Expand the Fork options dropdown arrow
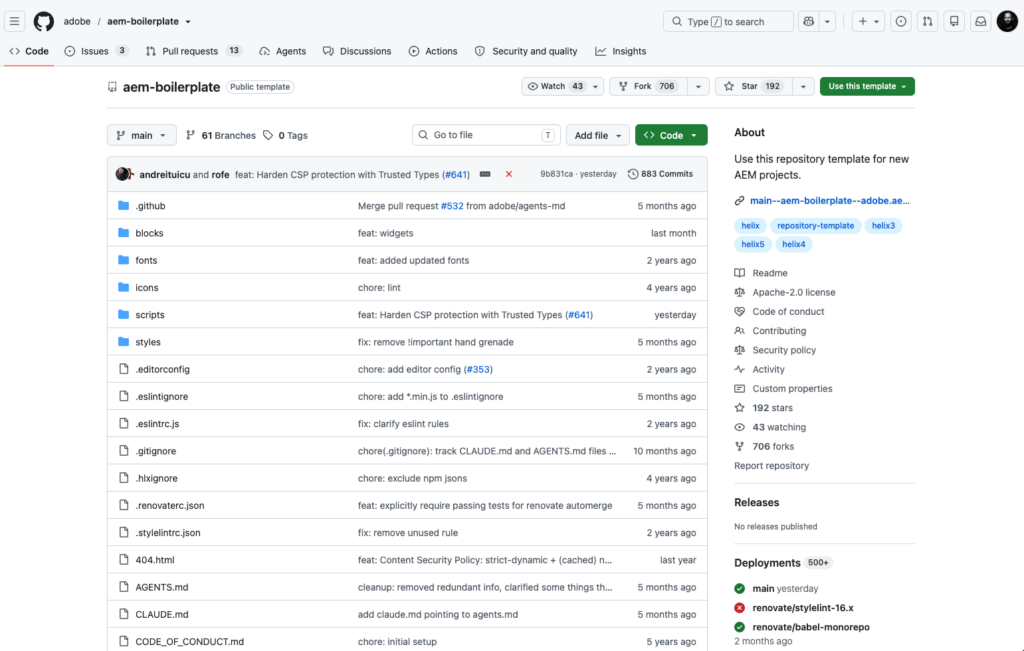 [x=698, y=86]
